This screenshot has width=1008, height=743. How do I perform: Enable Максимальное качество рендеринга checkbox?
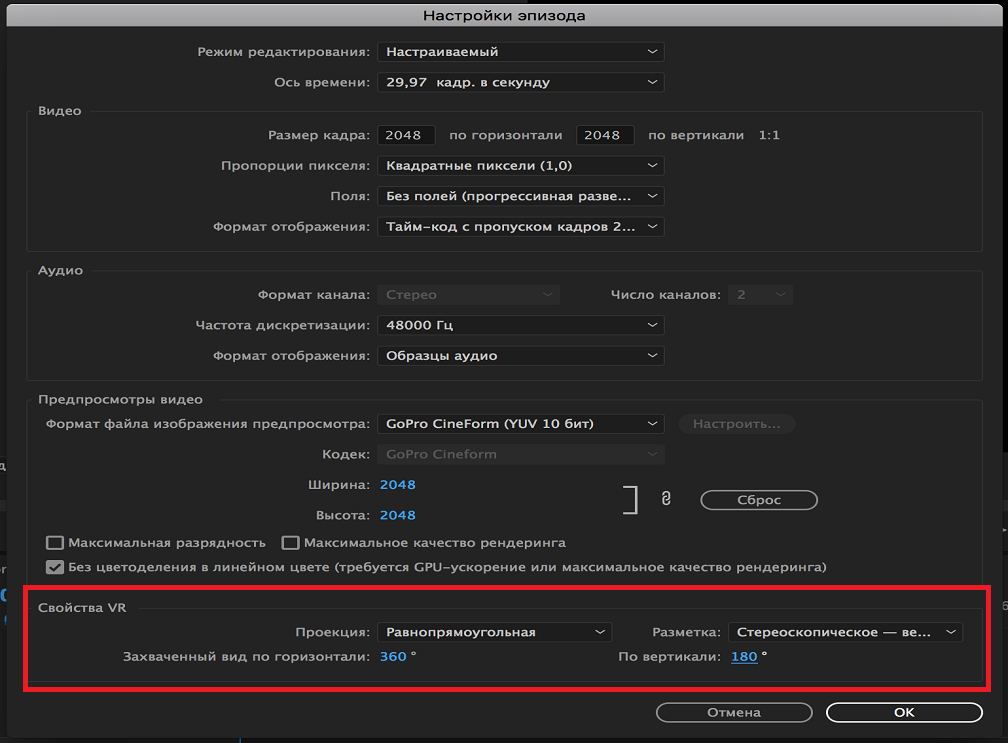coord(291,543)
